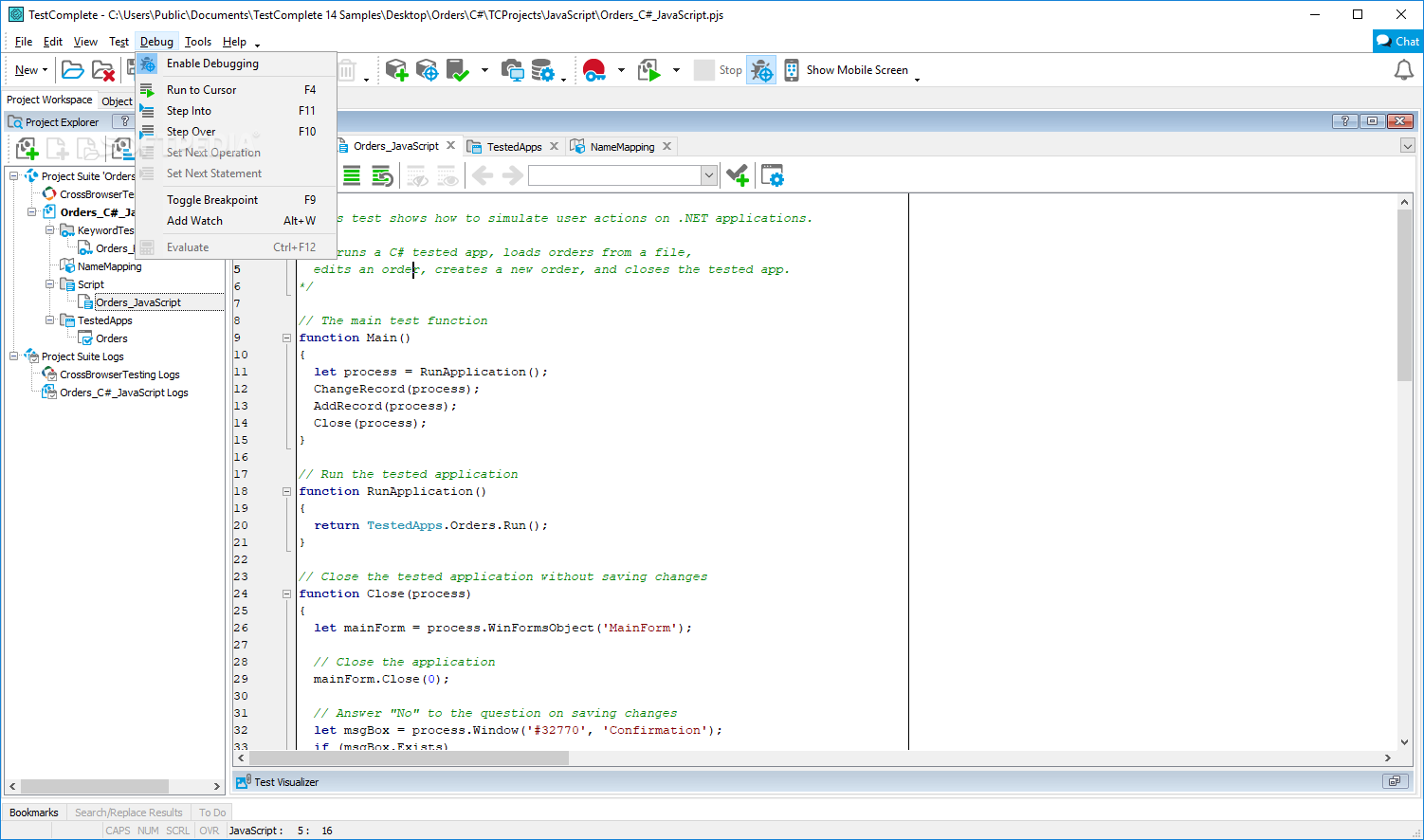Open the New dropdown arrow

coord(45,70)
